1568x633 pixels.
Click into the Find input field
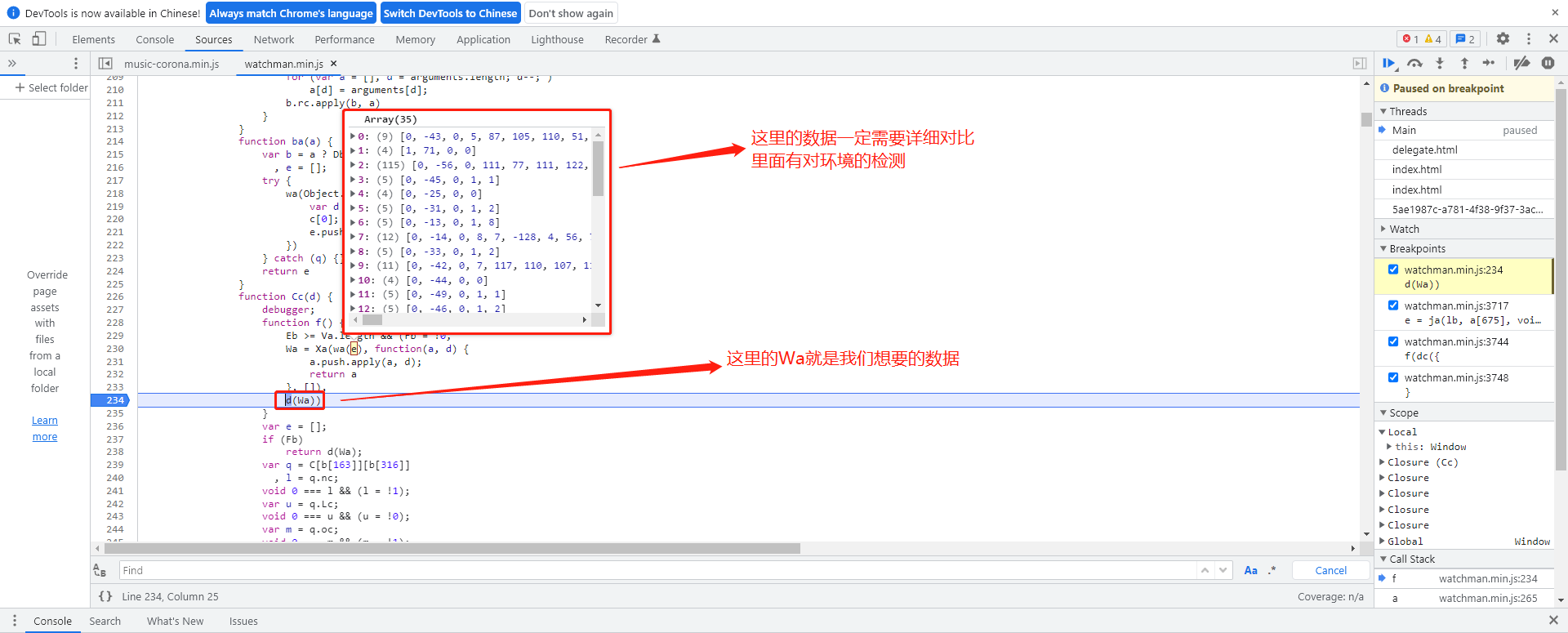pos(653,570)
